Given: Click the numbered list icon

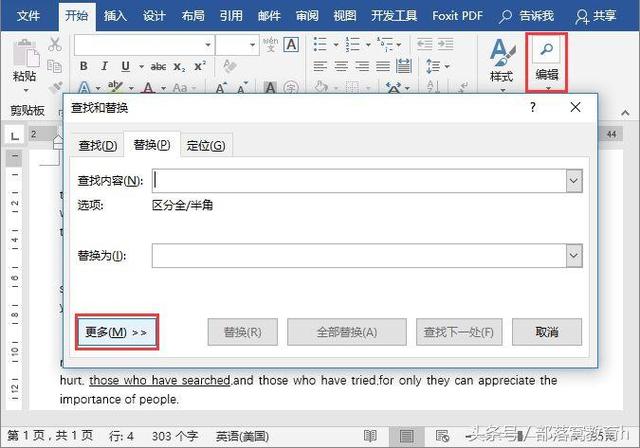Looking at the screenshot, I should pos(352,44).
